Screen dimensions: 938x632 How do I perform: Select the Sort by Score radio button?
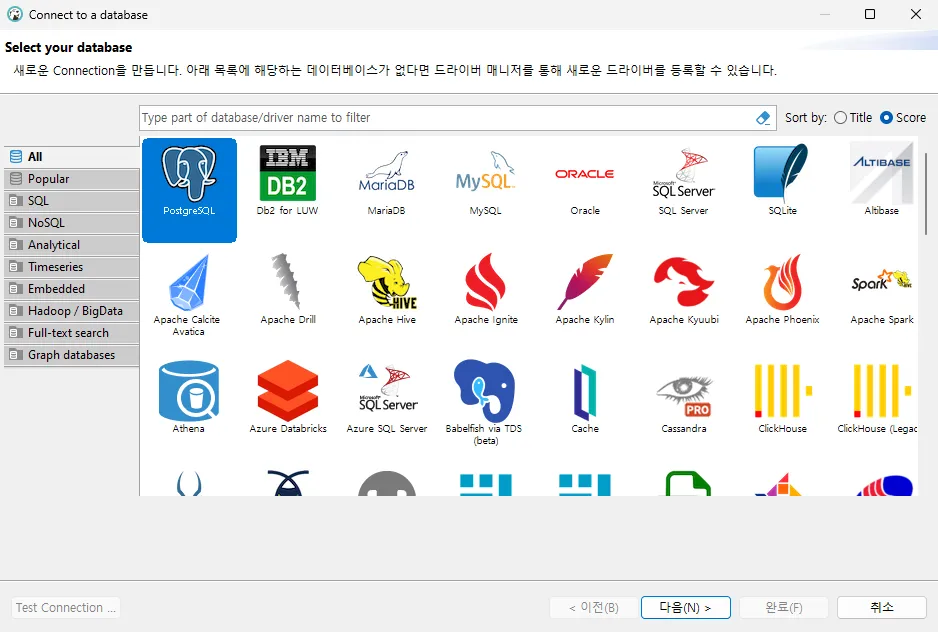coord(888,117)
